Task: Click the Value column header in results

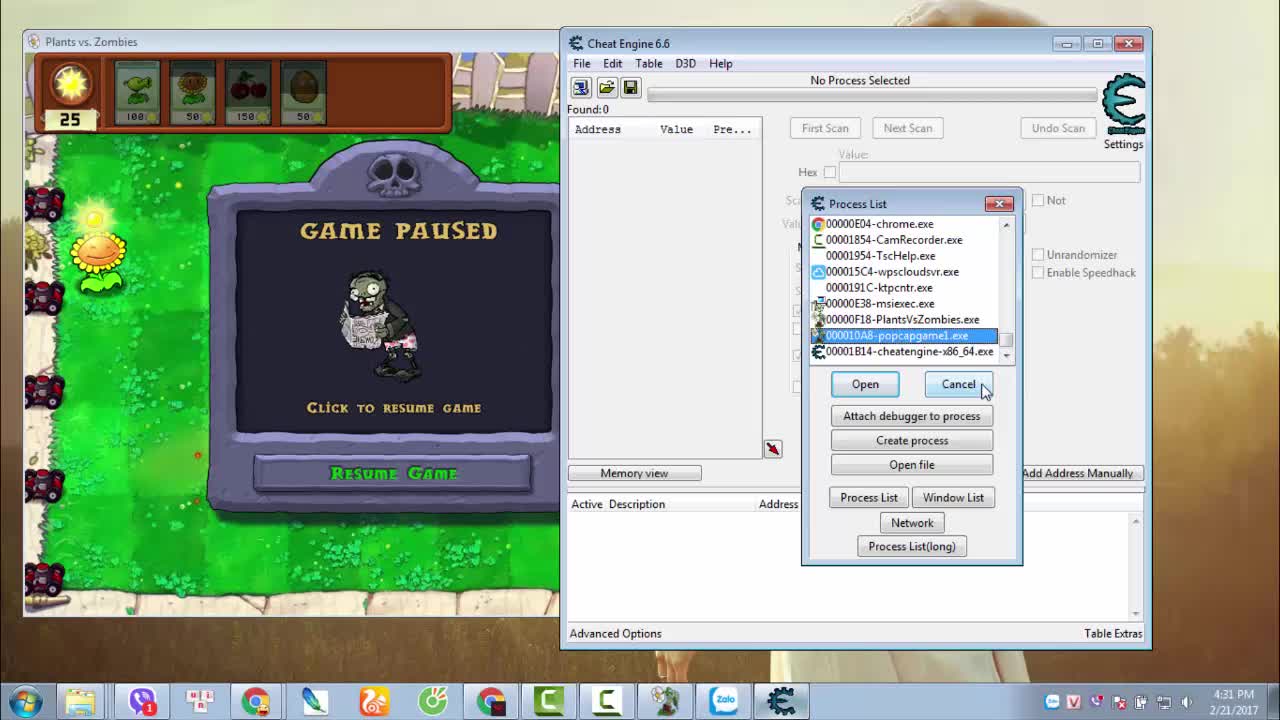Action: point(676,129)
